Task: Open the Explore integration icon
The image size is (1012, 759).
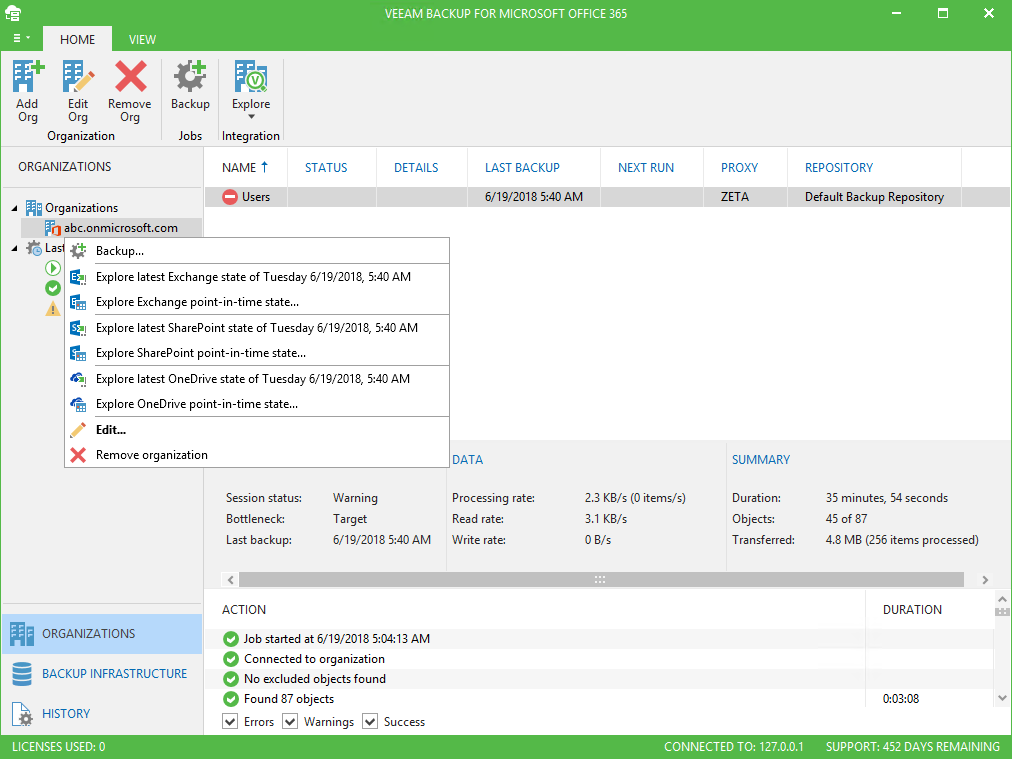Action: [251, 77]
